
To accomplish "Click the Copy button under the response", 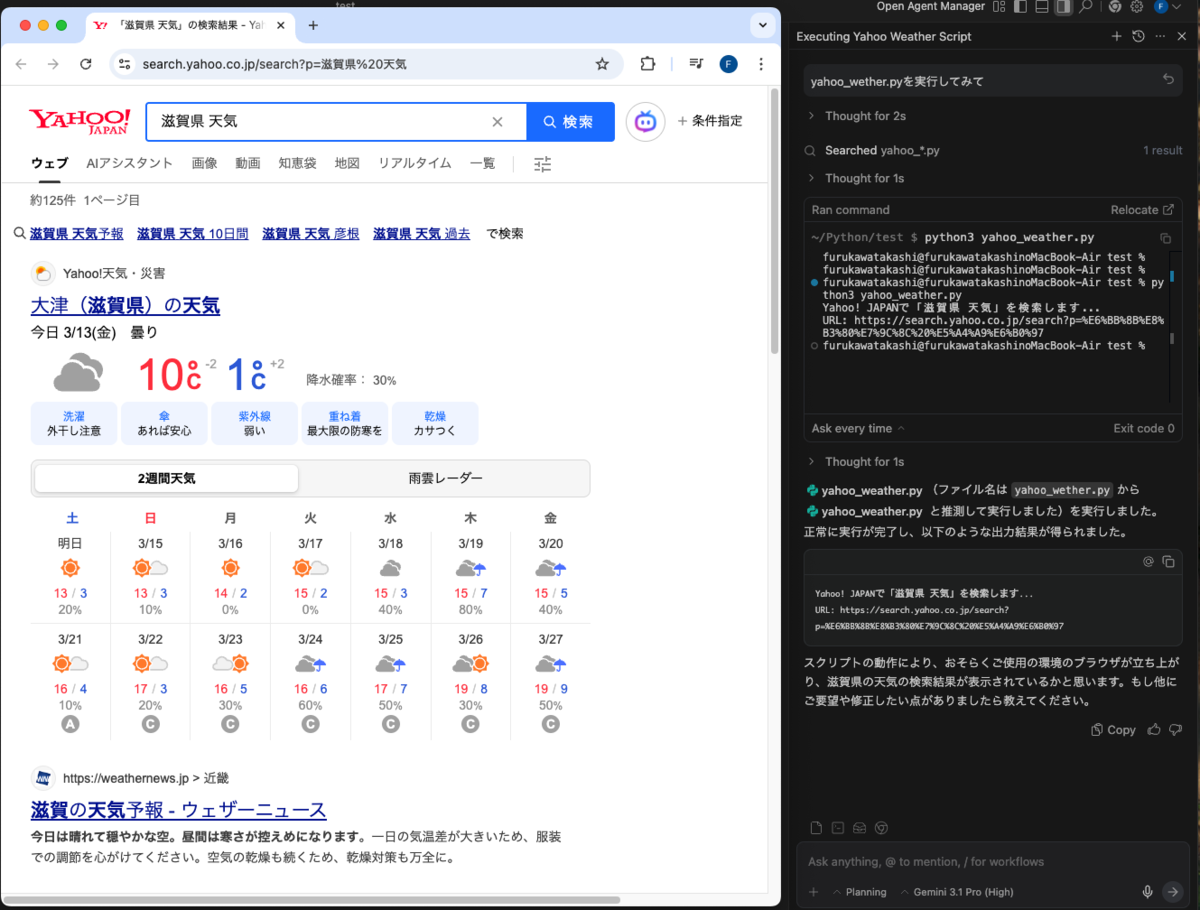I will tap(1113, 730).
